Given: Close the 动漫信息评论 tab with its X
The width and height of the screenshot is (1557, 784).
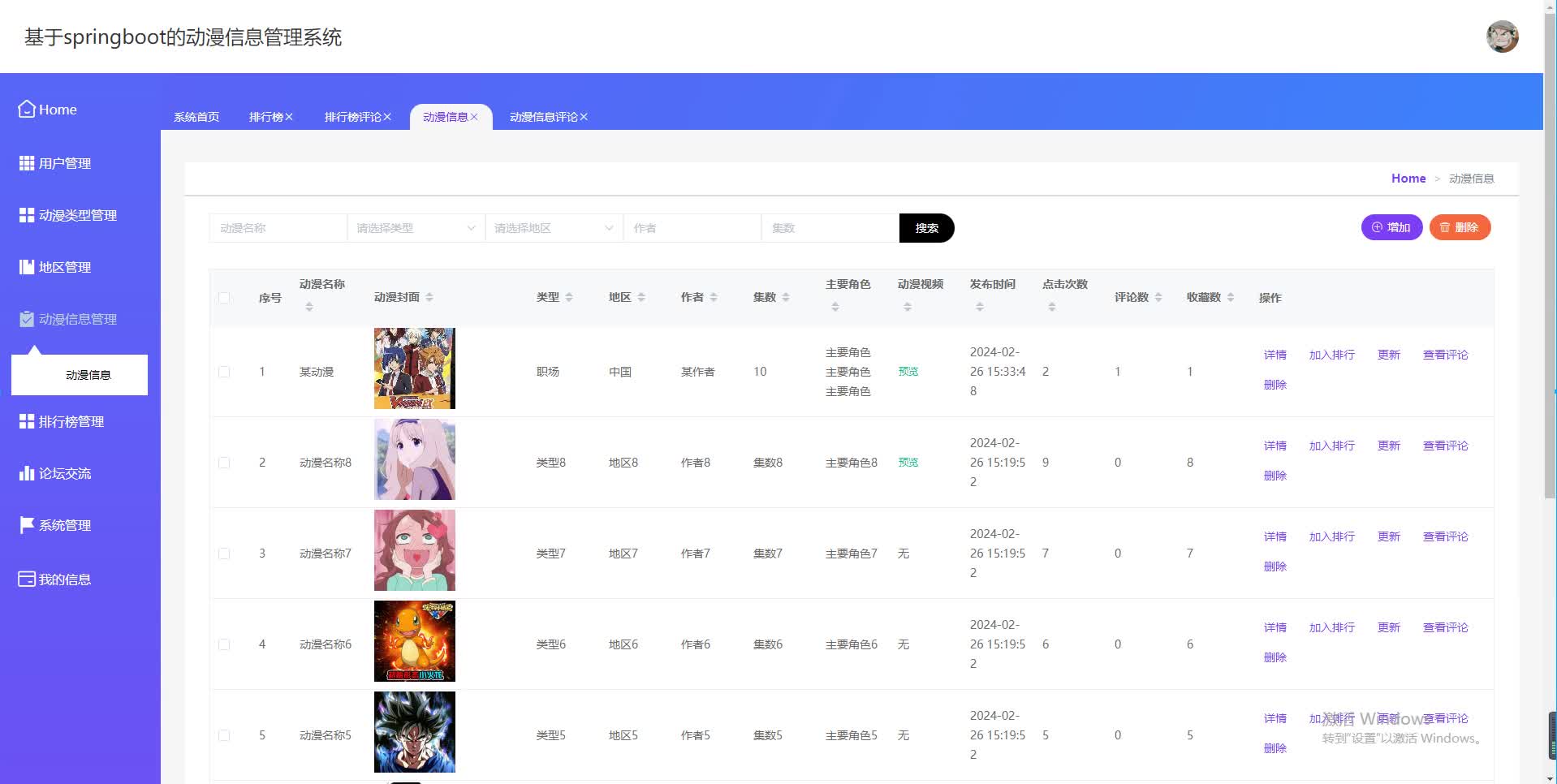Looking at the screenshot, I should tap(584, 117).
